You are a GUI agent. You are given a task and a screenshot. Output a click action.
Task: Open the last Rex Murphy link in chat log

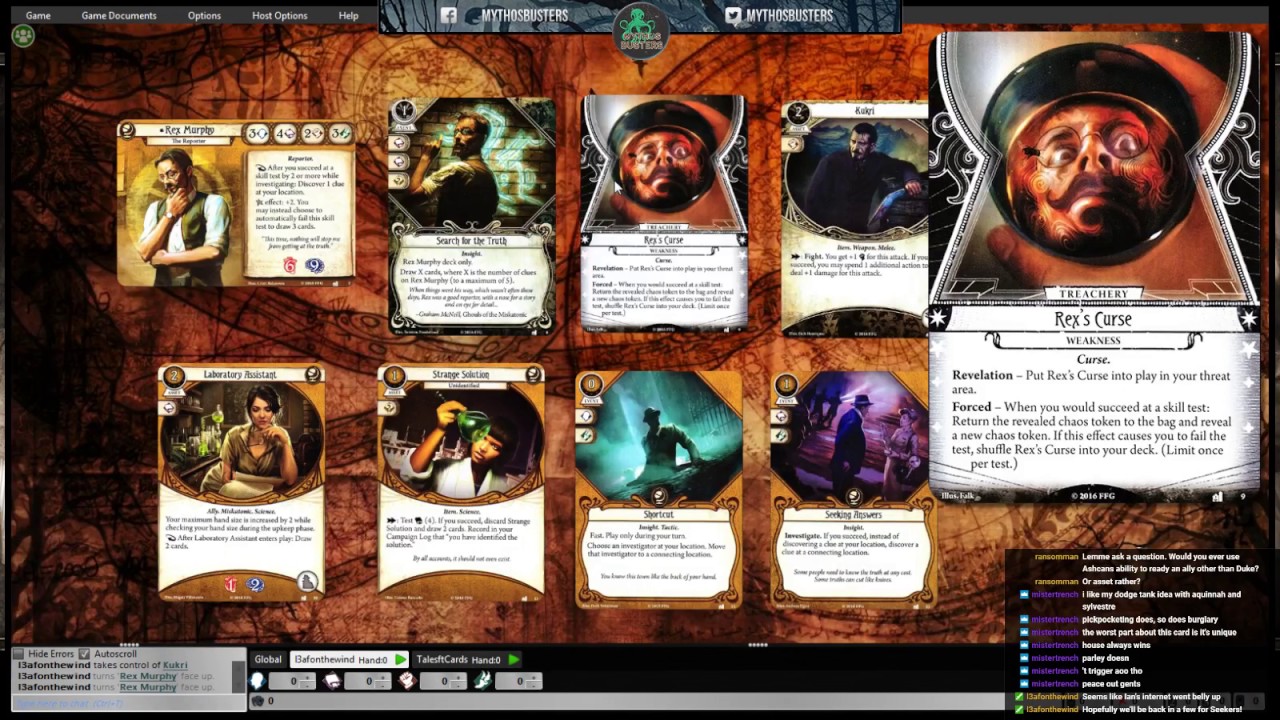(x=148, y=687)
